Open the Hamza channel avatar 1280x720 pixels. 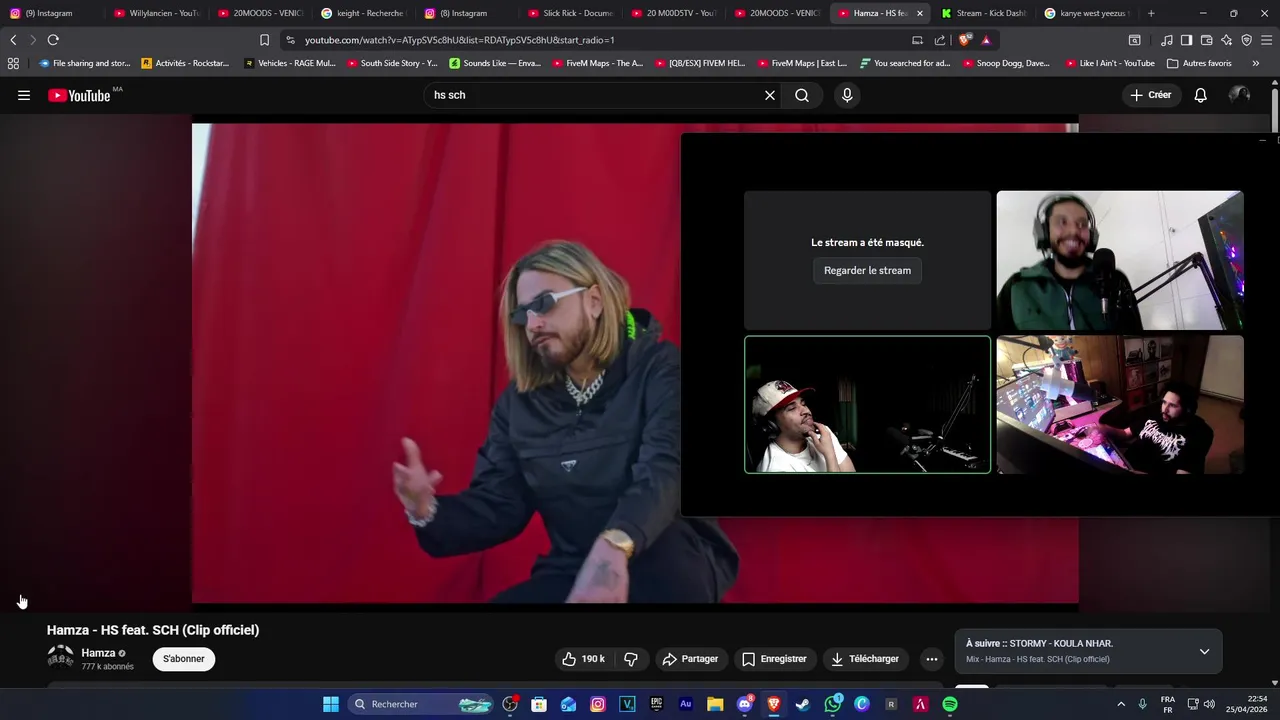coord(60,657)
